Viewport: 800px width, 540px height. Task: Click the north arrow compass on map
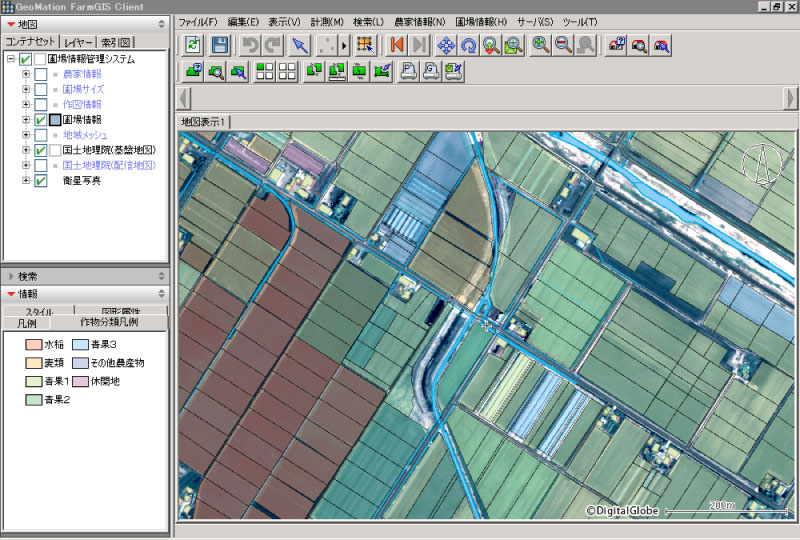click(761, 163)
